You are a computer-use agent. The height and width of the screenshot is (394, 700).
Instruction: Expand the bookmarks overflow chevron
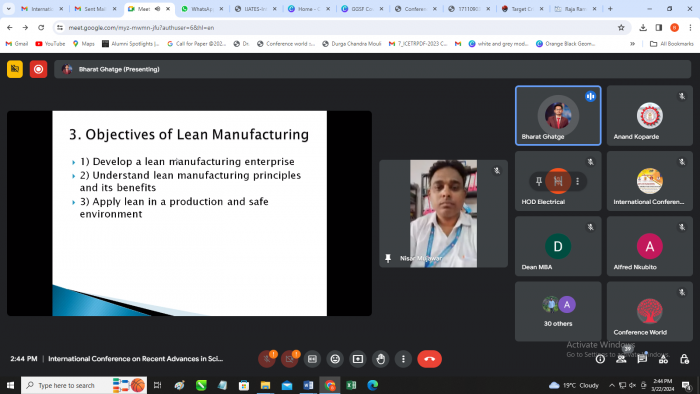coord(632,44)
